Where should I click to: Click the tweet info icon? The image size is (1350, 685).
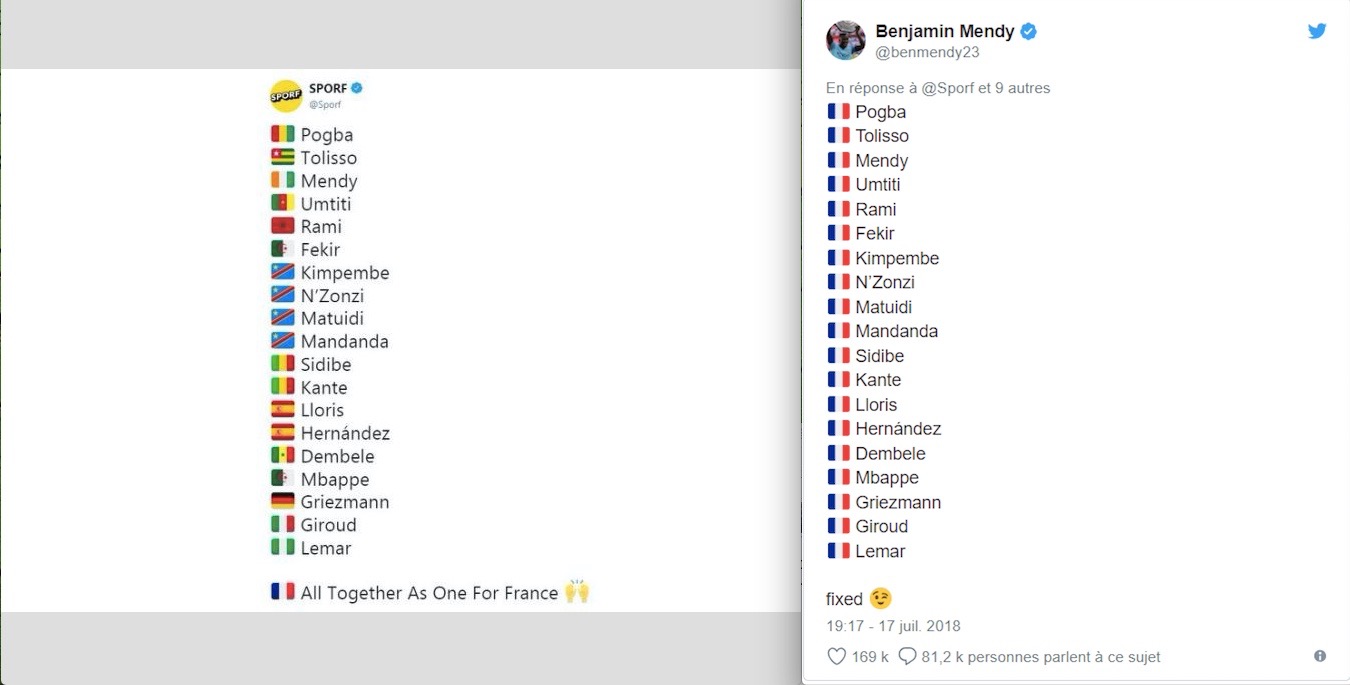(x=1320, y=656)
